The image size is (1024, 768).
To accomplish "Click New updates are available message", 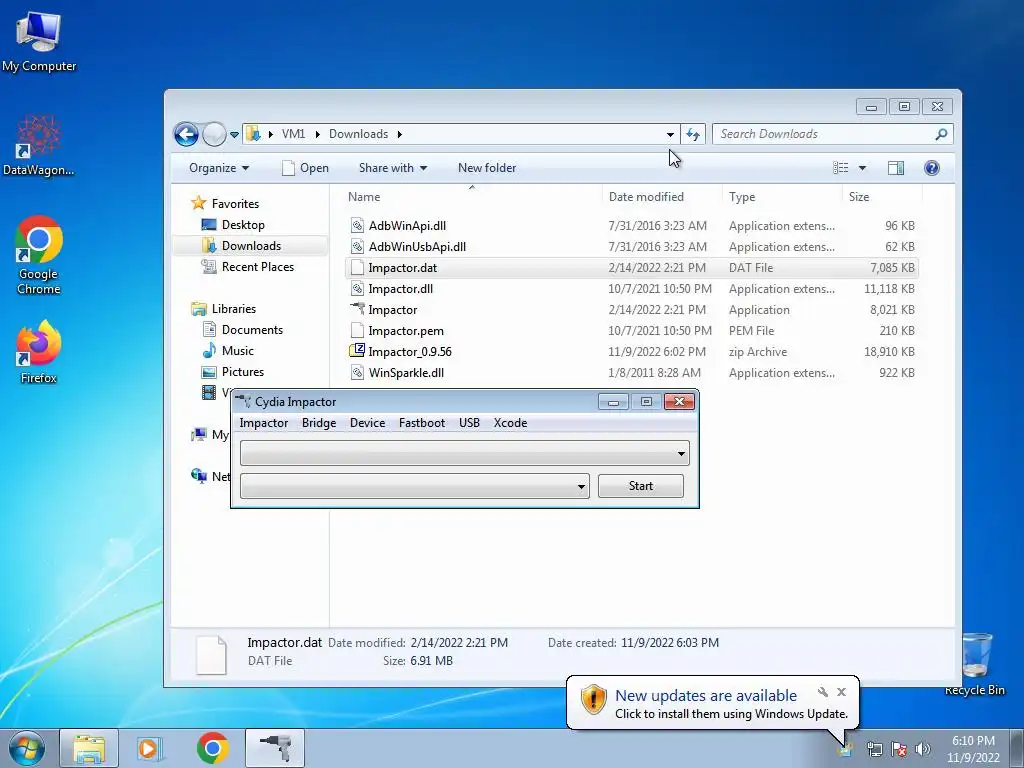I will pos(706,696).
